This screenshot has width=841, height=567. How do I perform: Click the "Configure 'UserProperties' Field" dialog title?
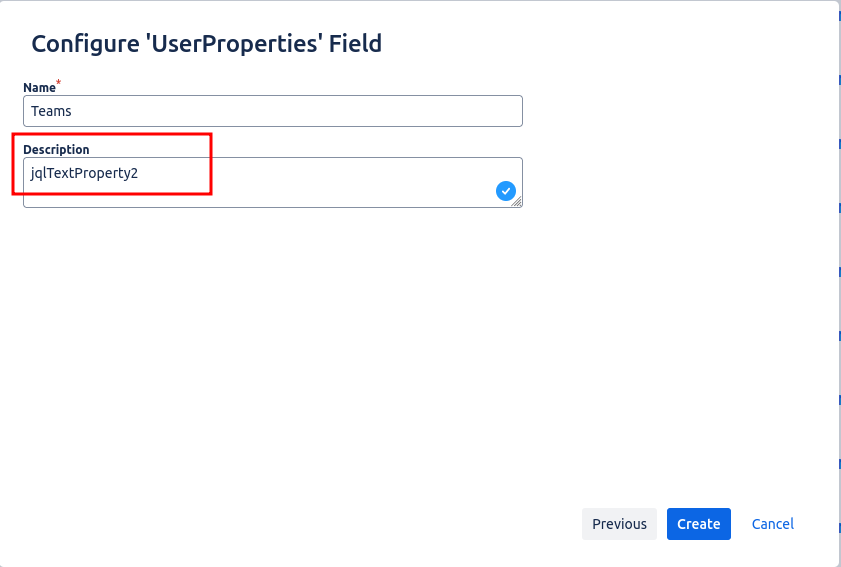pos(207,44)
